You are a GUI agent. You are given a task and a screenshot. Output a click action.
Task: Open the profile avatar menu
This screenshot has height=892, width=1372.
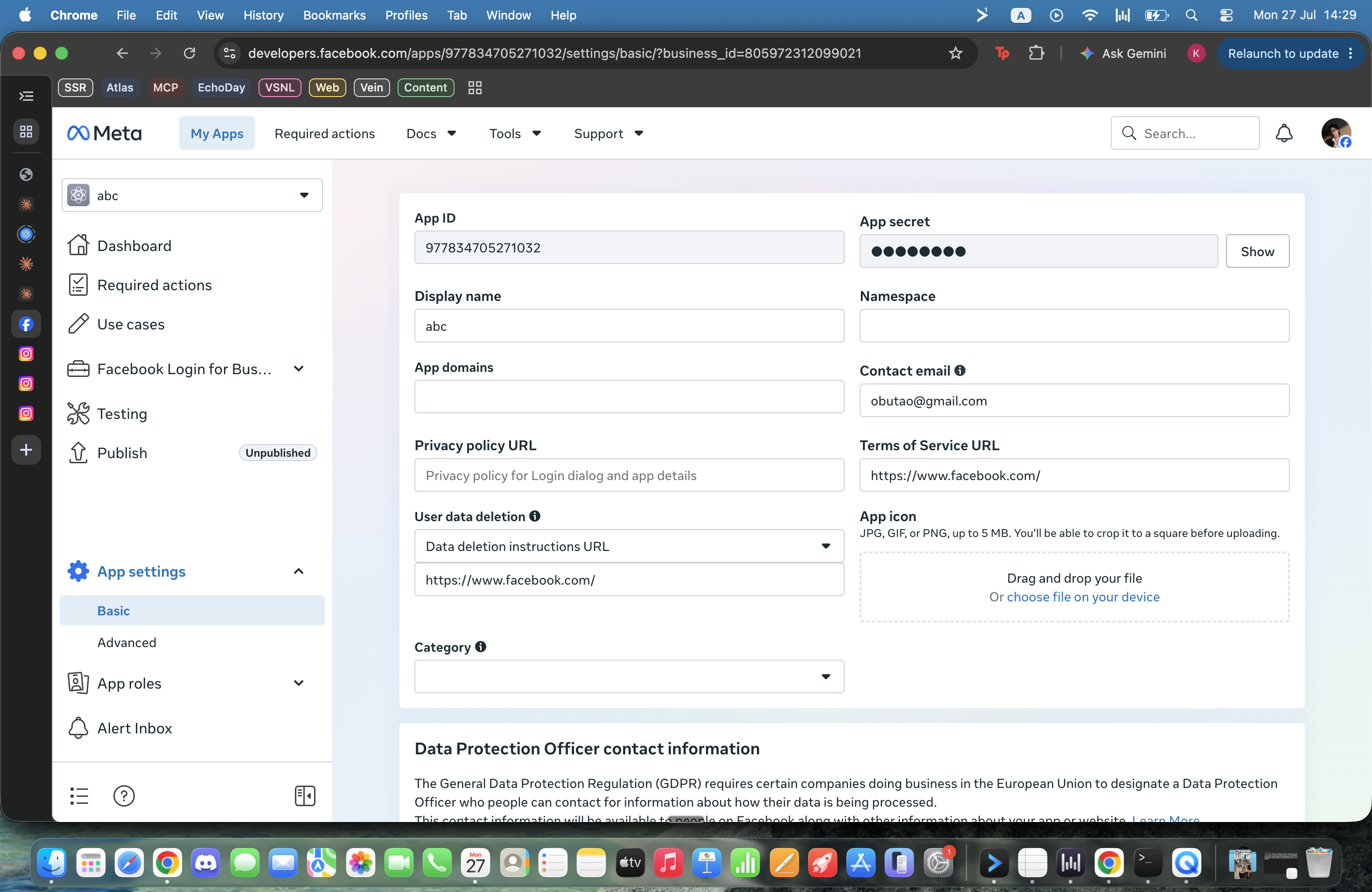click(1336, 133)
